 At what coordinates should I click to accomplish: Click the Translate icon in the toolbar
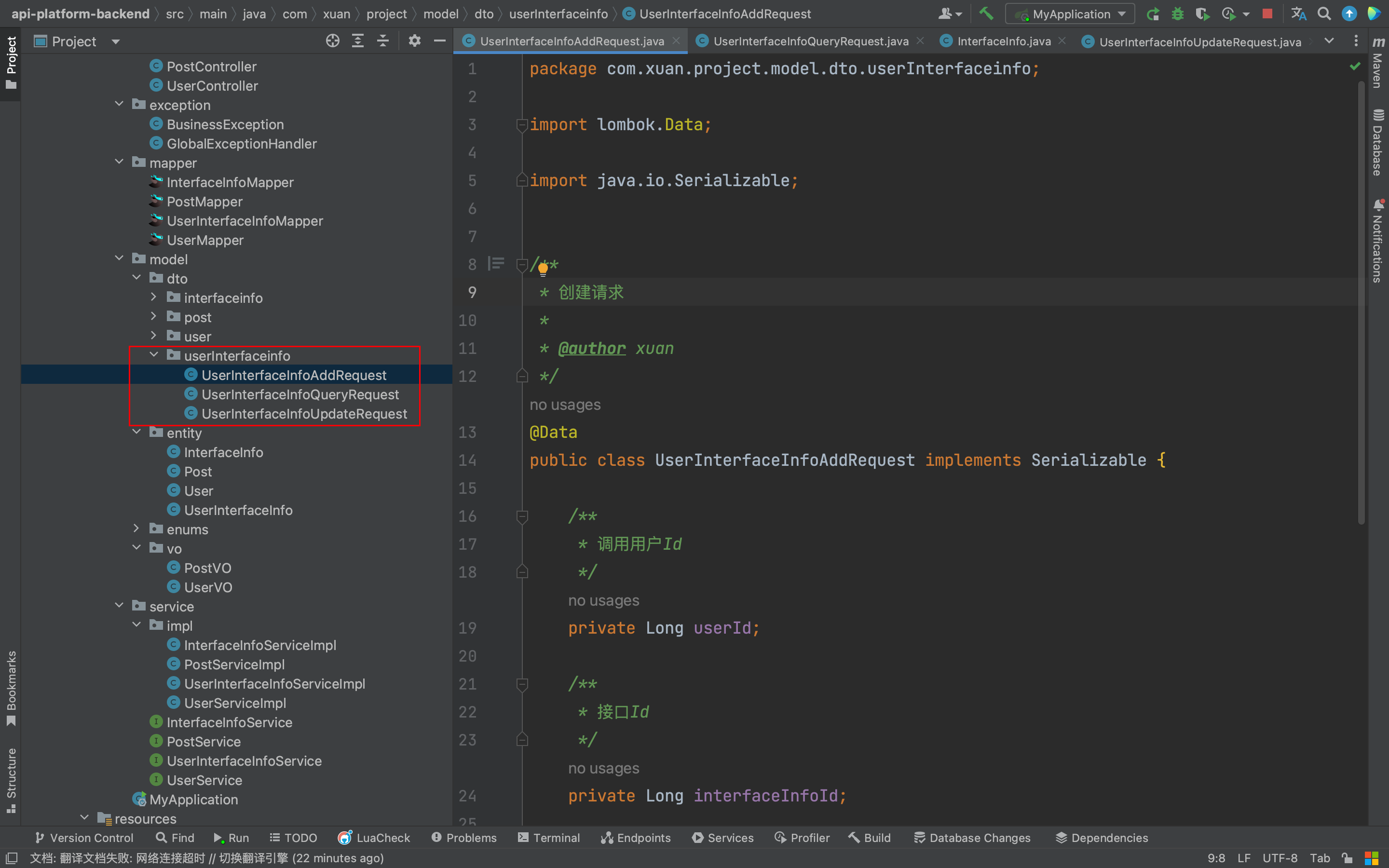(x=1298, y=14)
